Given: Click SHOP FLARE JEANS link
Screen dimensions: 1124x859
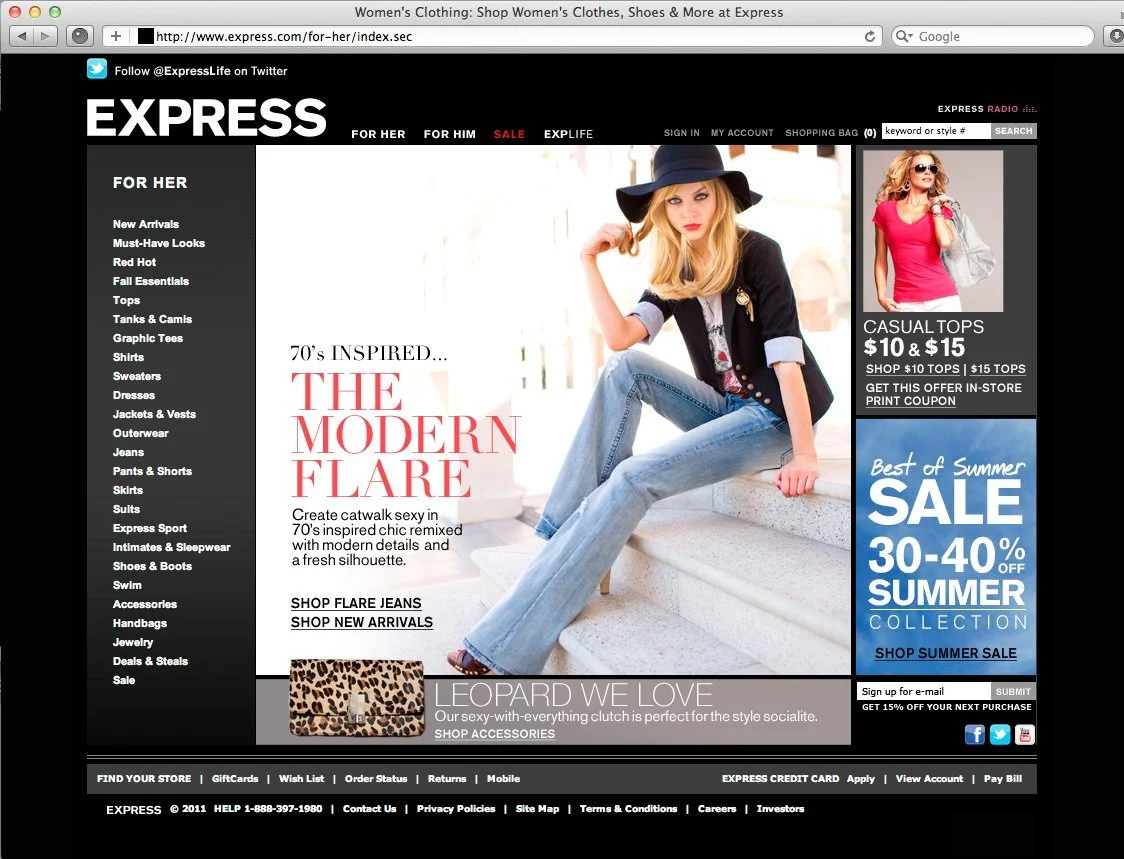Looking at the screenshot, I should click(x=356, y=603).
